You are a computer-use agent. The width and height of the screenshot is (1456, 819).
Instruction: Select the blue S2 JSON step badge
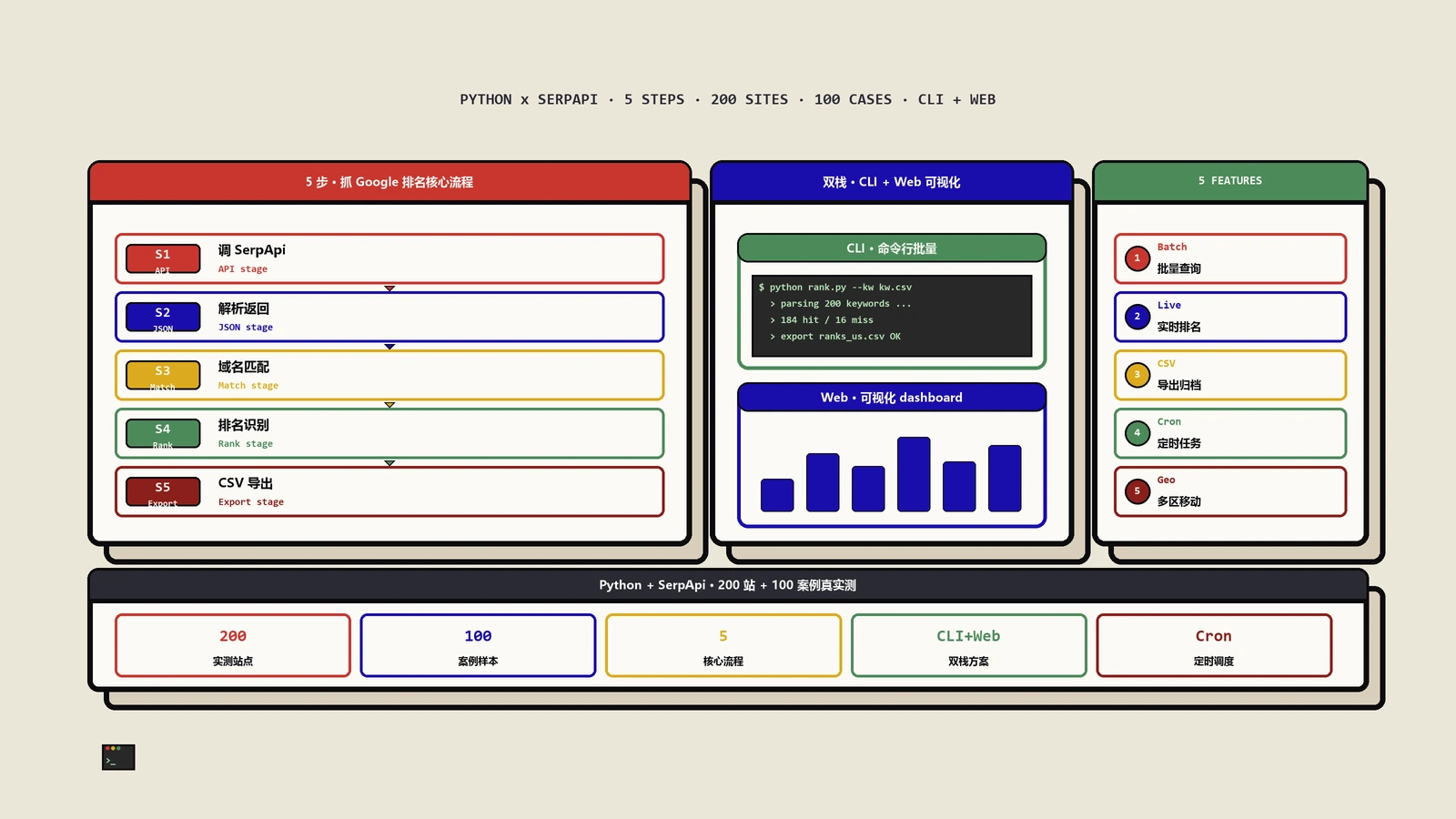point(163,317)
